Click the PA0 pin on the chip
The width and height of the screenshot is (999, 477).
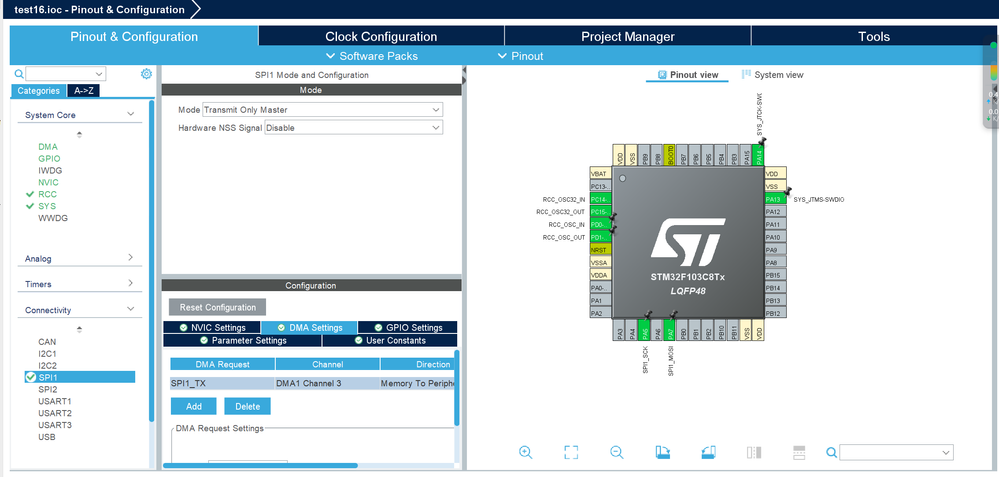pos(601,288)
